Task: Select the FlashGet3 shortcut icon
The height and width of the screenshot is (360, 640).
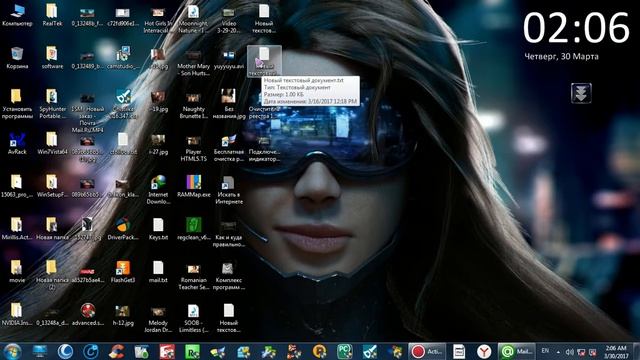Action: coord(122,272)
